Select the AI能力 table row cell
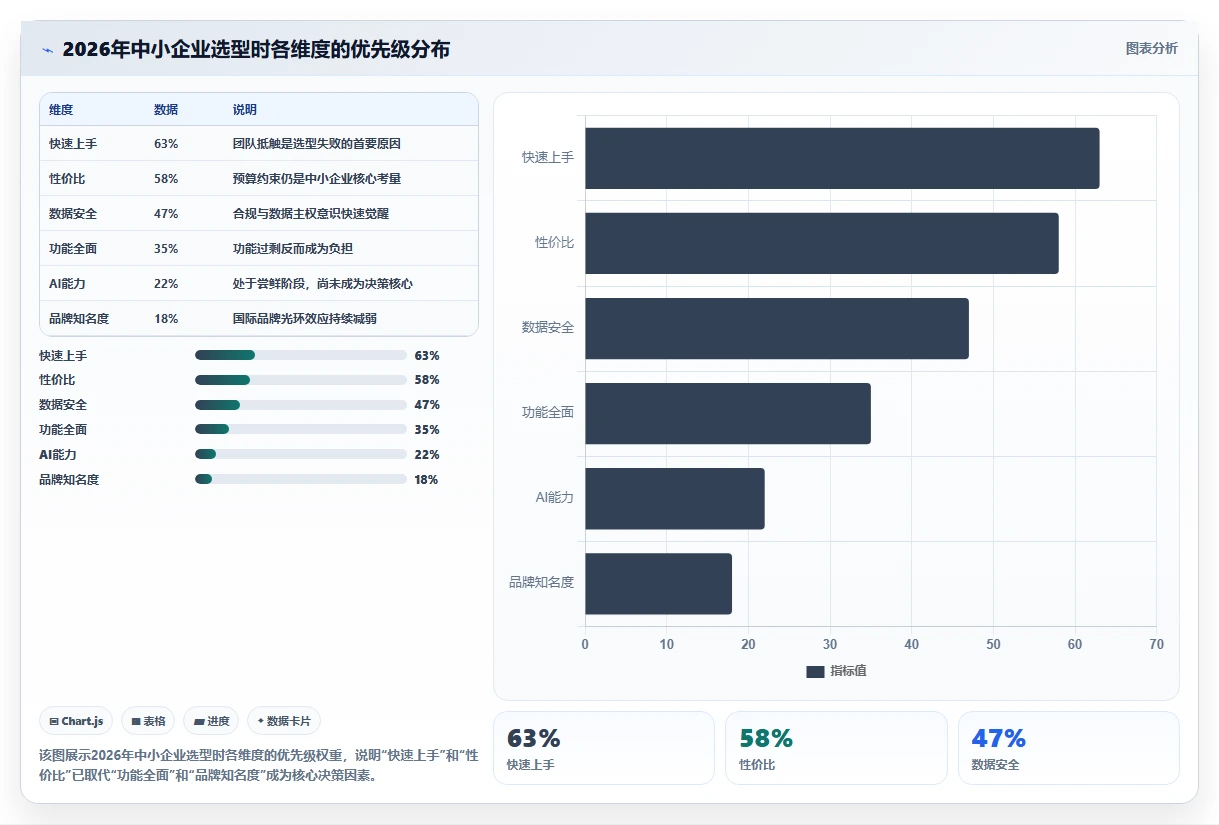 (x=67, y=284)
